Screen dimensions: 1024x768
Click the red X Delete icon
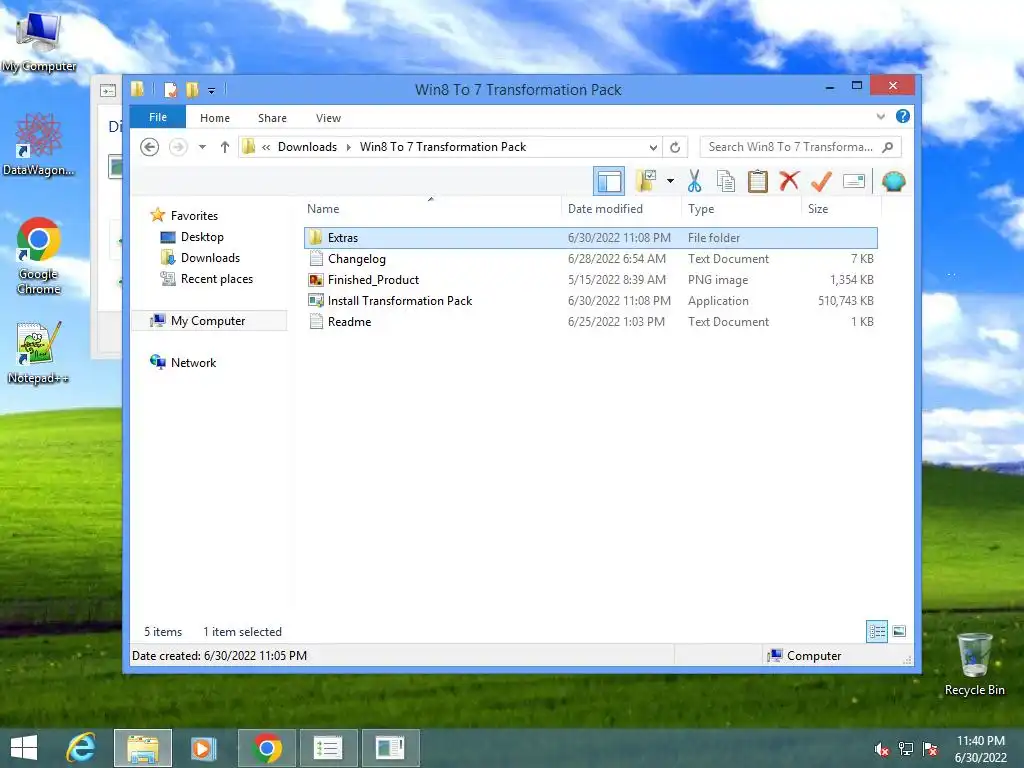pos(789,180)
